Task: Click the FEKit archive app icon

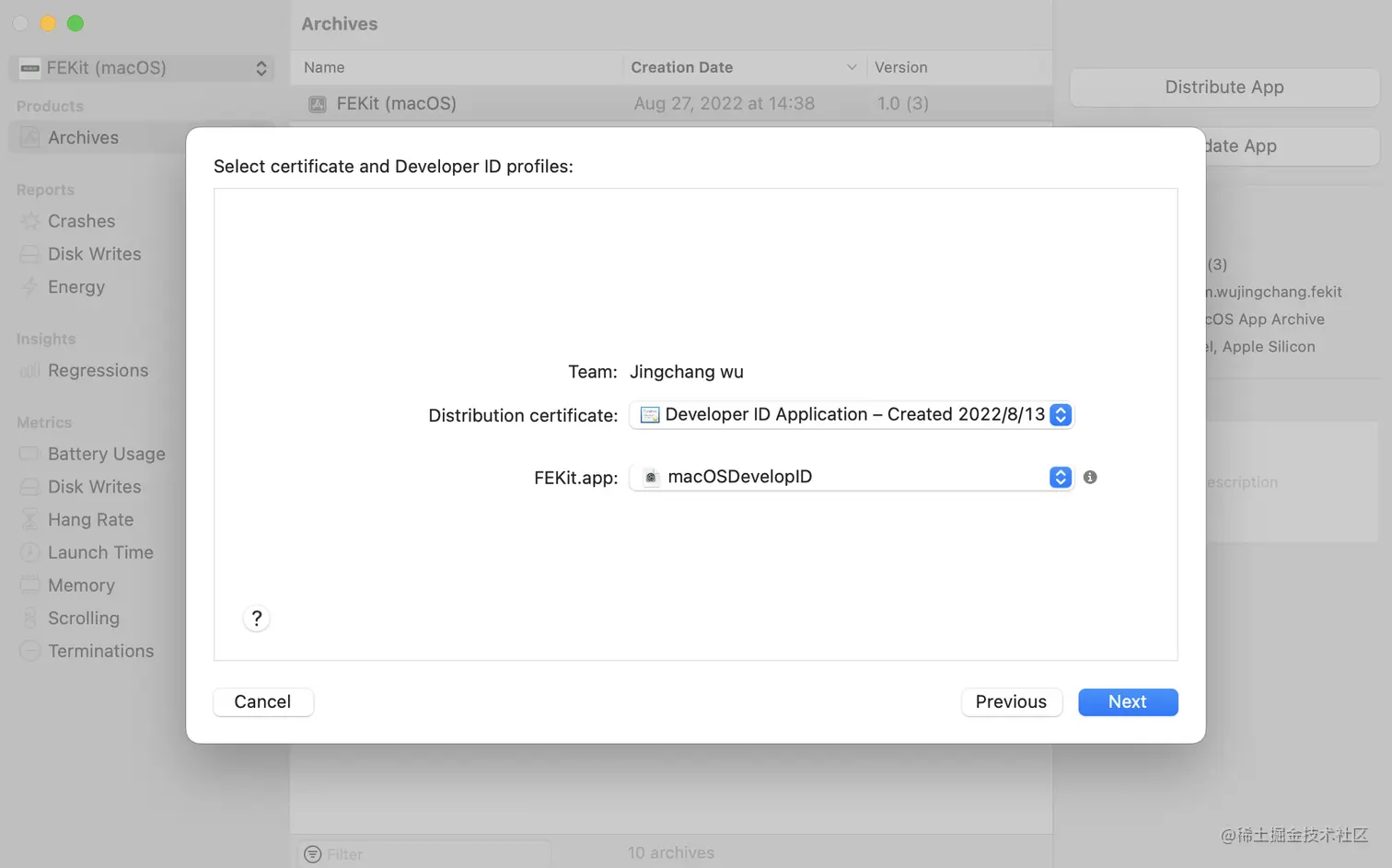Action: pyautogui.click(x=318, y=104)
